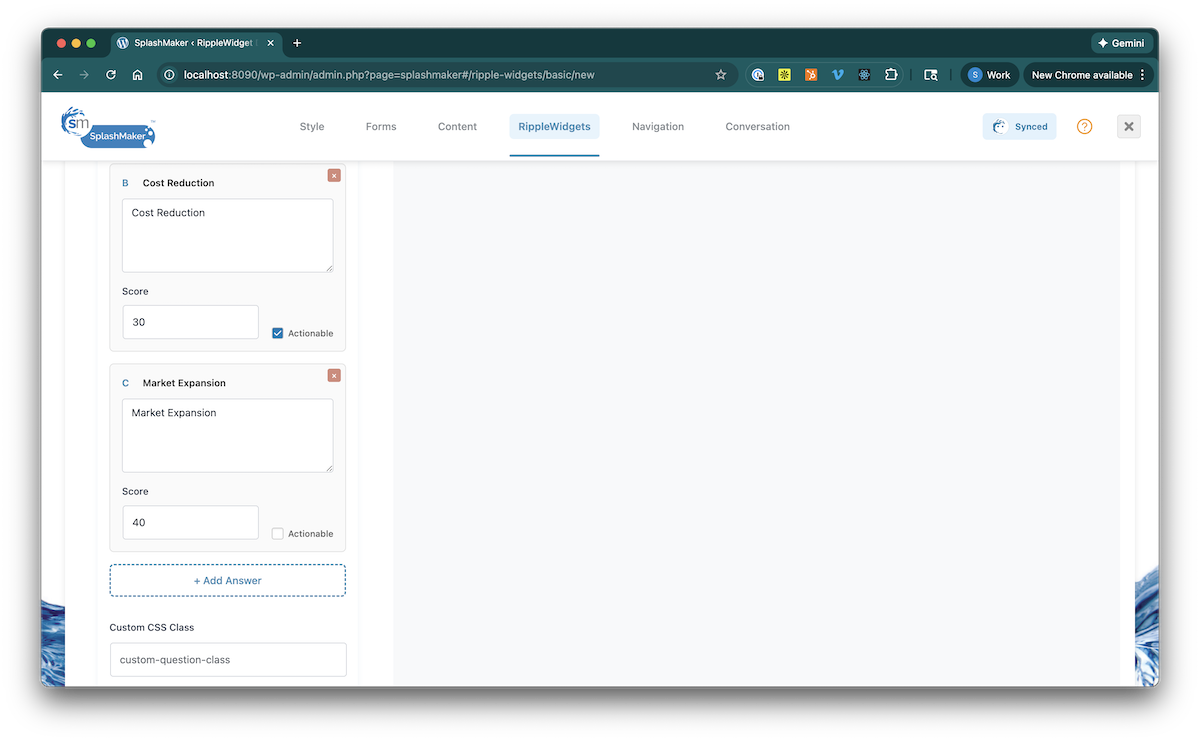Click the Synced status button
Image resolution: width=1200 pixels, height=741 pixels.
pyautogui.click(x=1019, y=127)
